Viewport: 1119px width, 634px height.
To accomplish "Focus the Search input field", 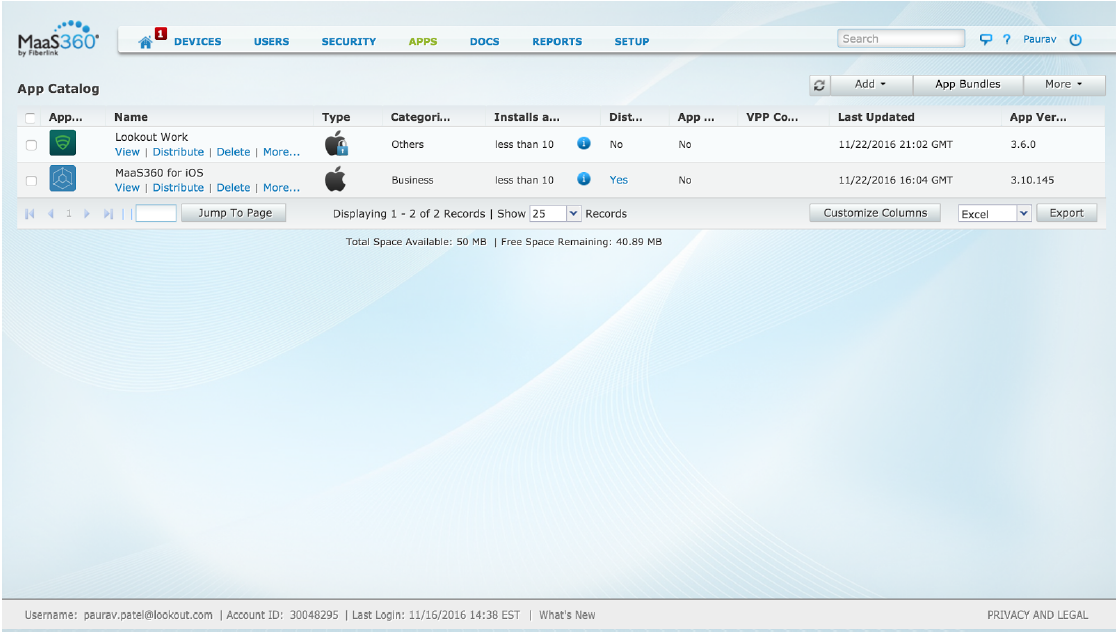I will point(901,39).
